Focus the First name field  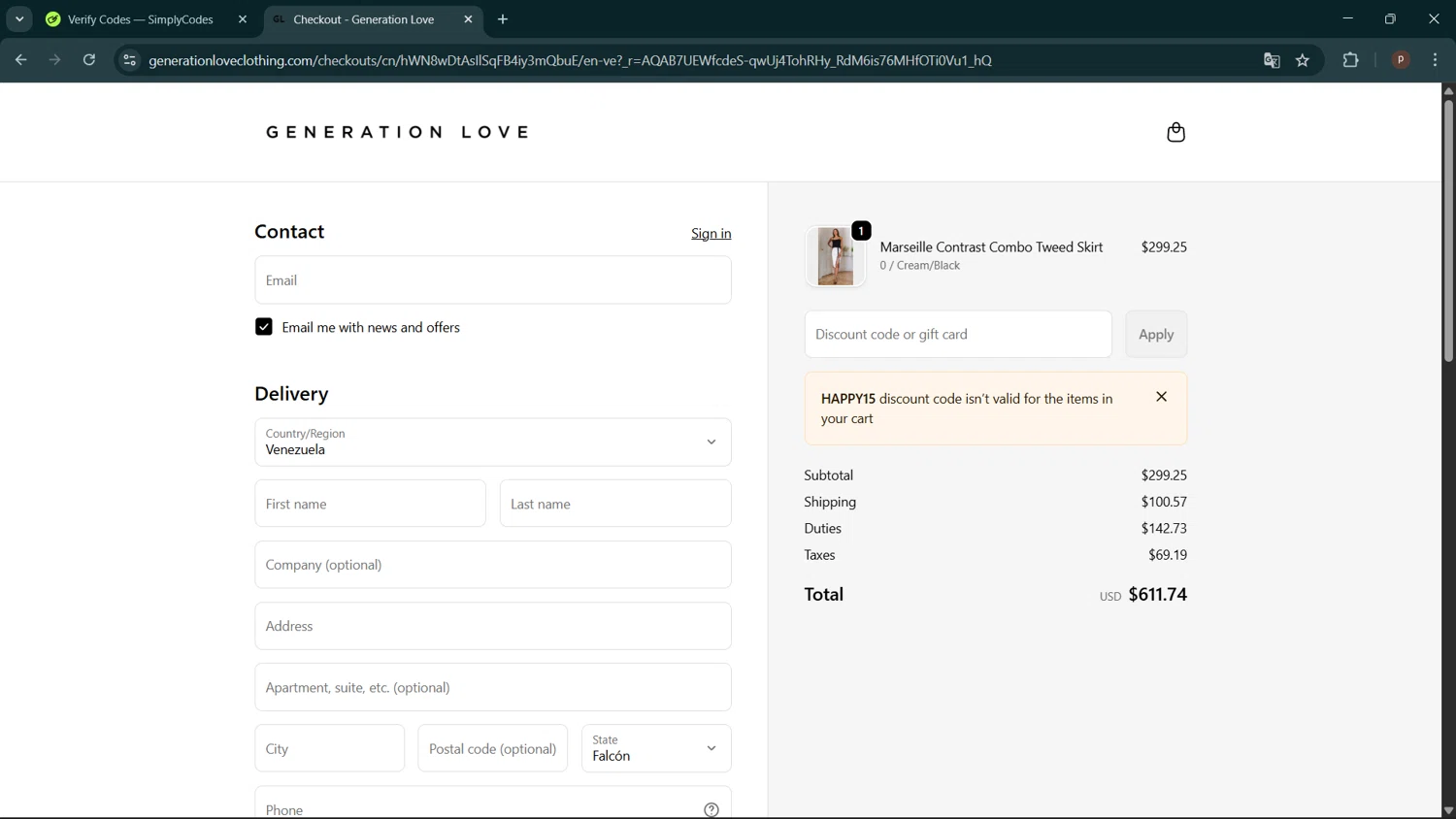pos(370,504)
